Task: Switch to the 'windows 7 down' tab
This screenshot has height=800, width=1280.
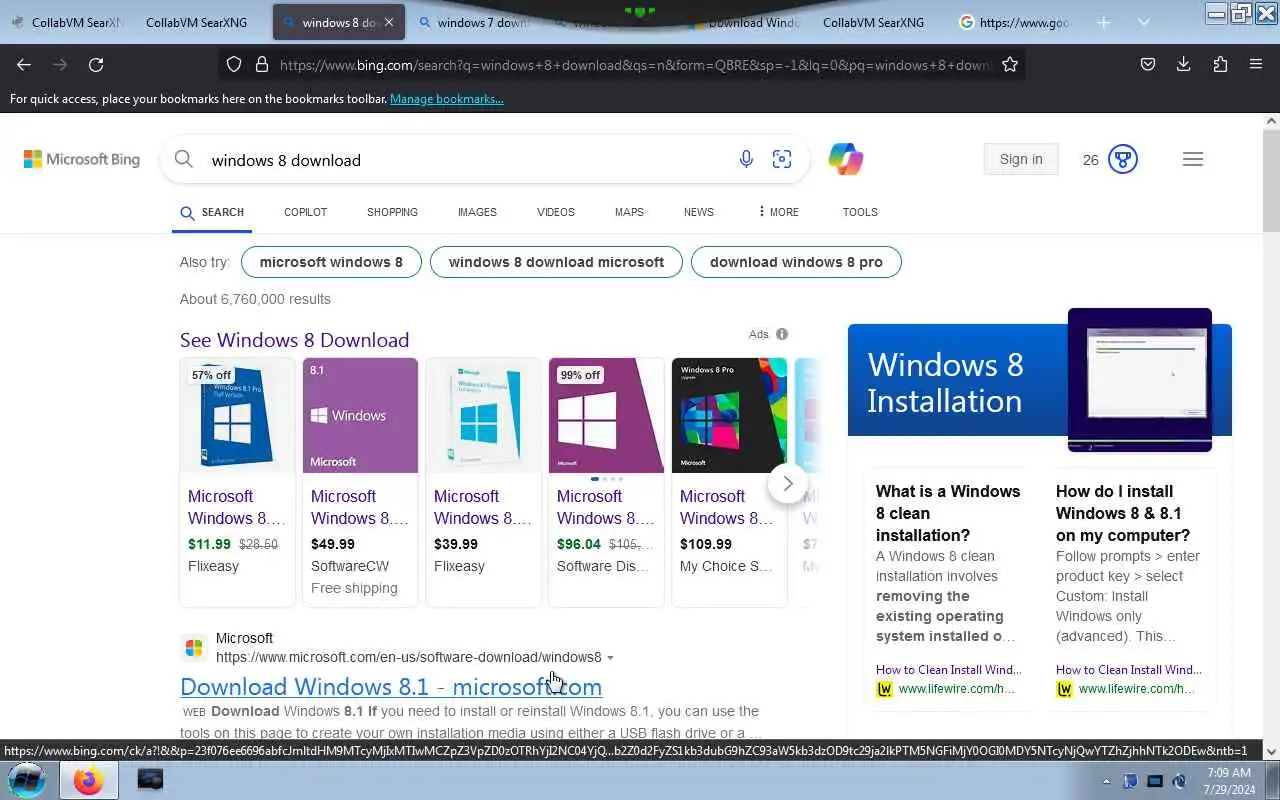Action: click(x=474, y=22)
